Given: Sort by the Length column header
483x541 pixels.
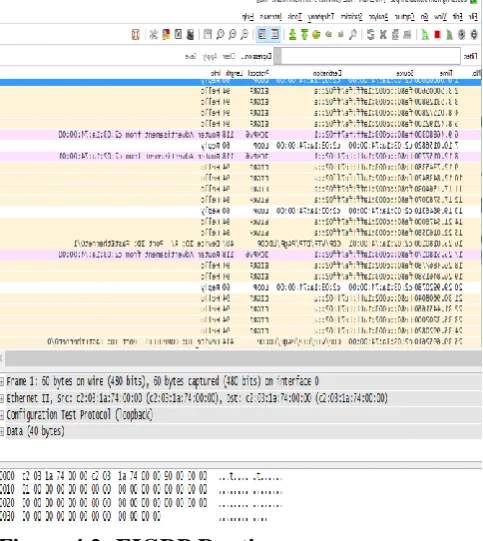Looking at the screenshot, I should pyautogui.click(x=234, y=73).
